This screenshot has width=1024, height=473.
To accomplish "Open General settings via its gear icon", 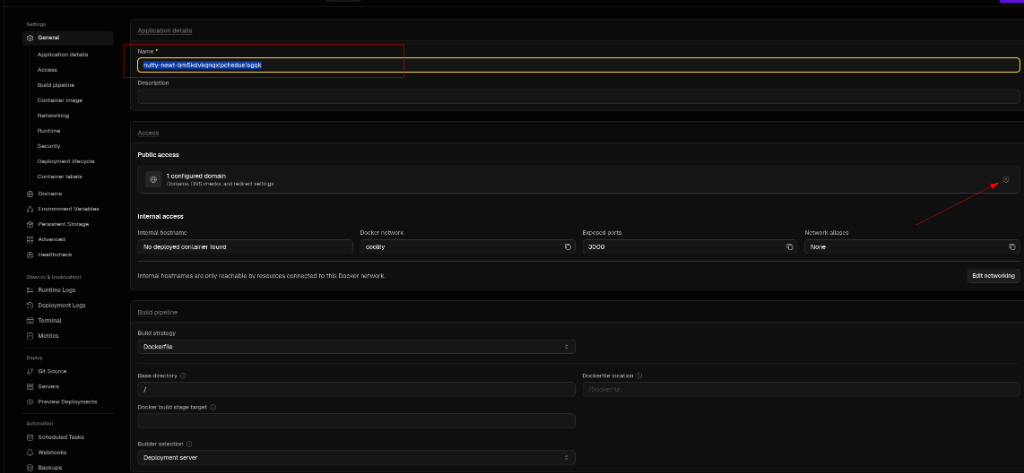I will (30, 38).
